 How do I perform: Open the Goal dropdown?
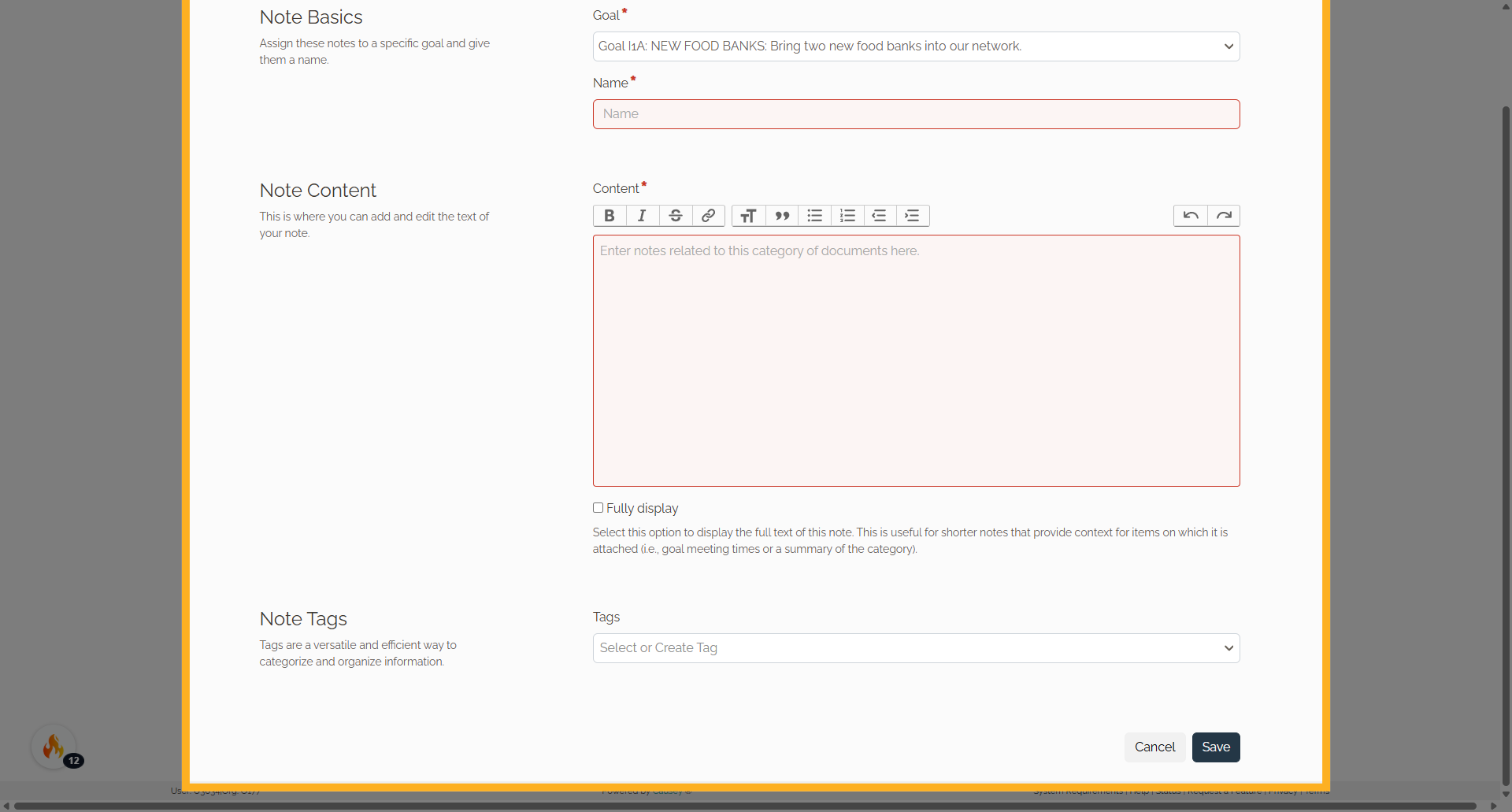click(917, 46)
